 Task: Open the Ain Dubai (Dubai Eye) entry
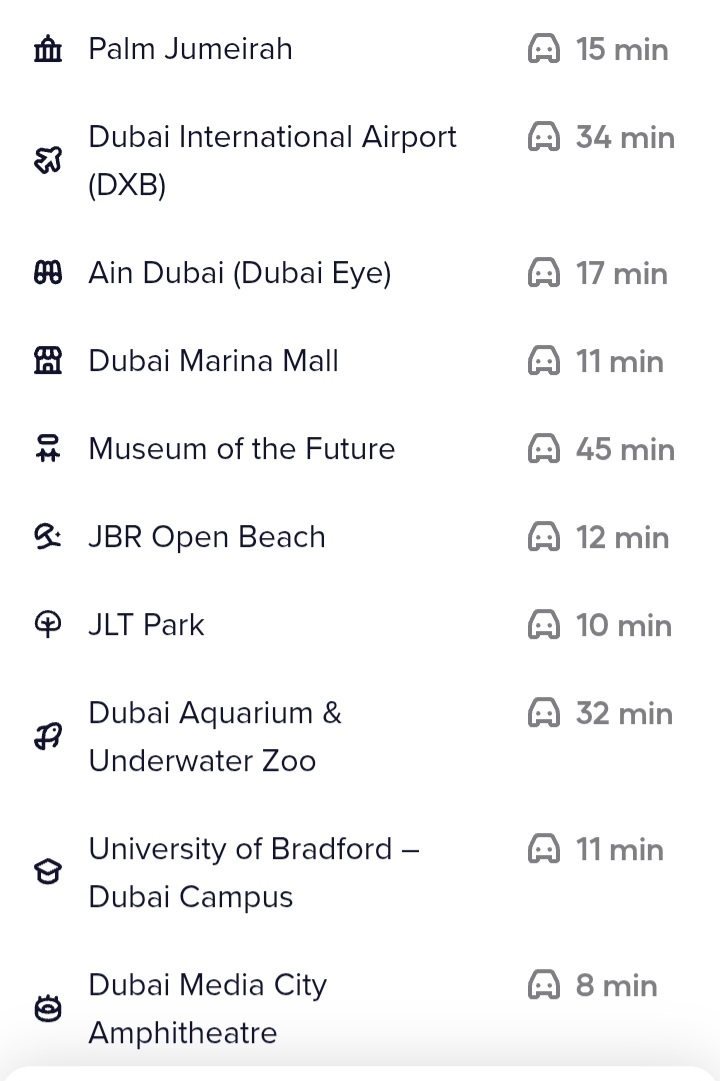point(240,273)
